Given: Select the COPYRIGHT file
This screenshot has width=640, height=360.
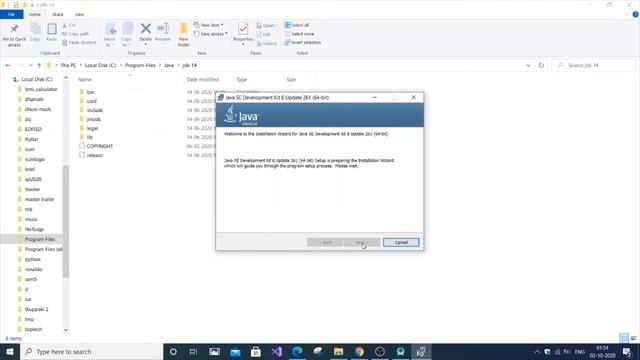Looking at the screenshot, I should coord(100,146).
